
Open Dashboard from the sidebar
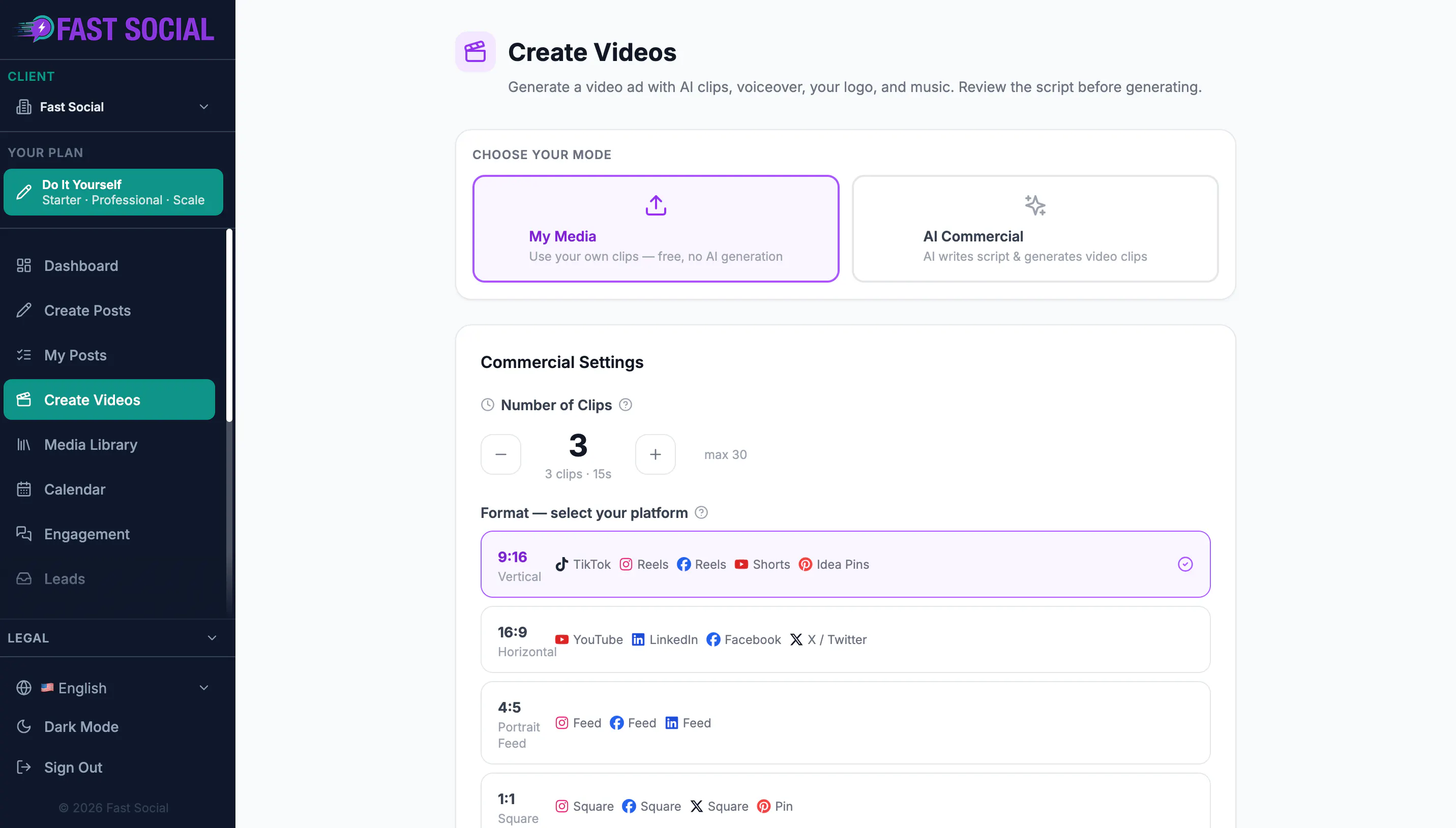tap(109, 265)
